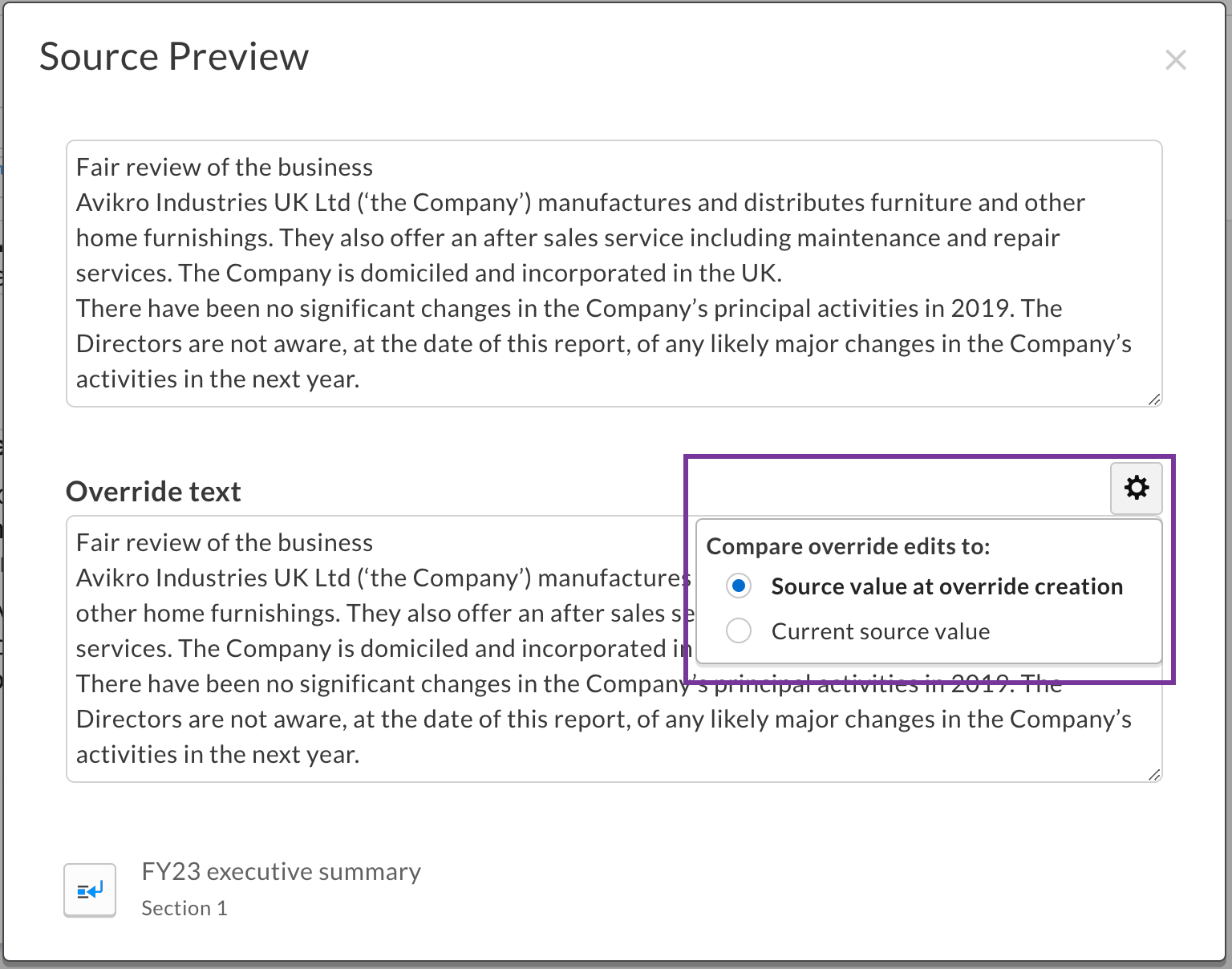Image resolution: width=1232 pixels, height=969 pixels.
Task: Place cursor on override text's last line
Action: coord(217,755)
